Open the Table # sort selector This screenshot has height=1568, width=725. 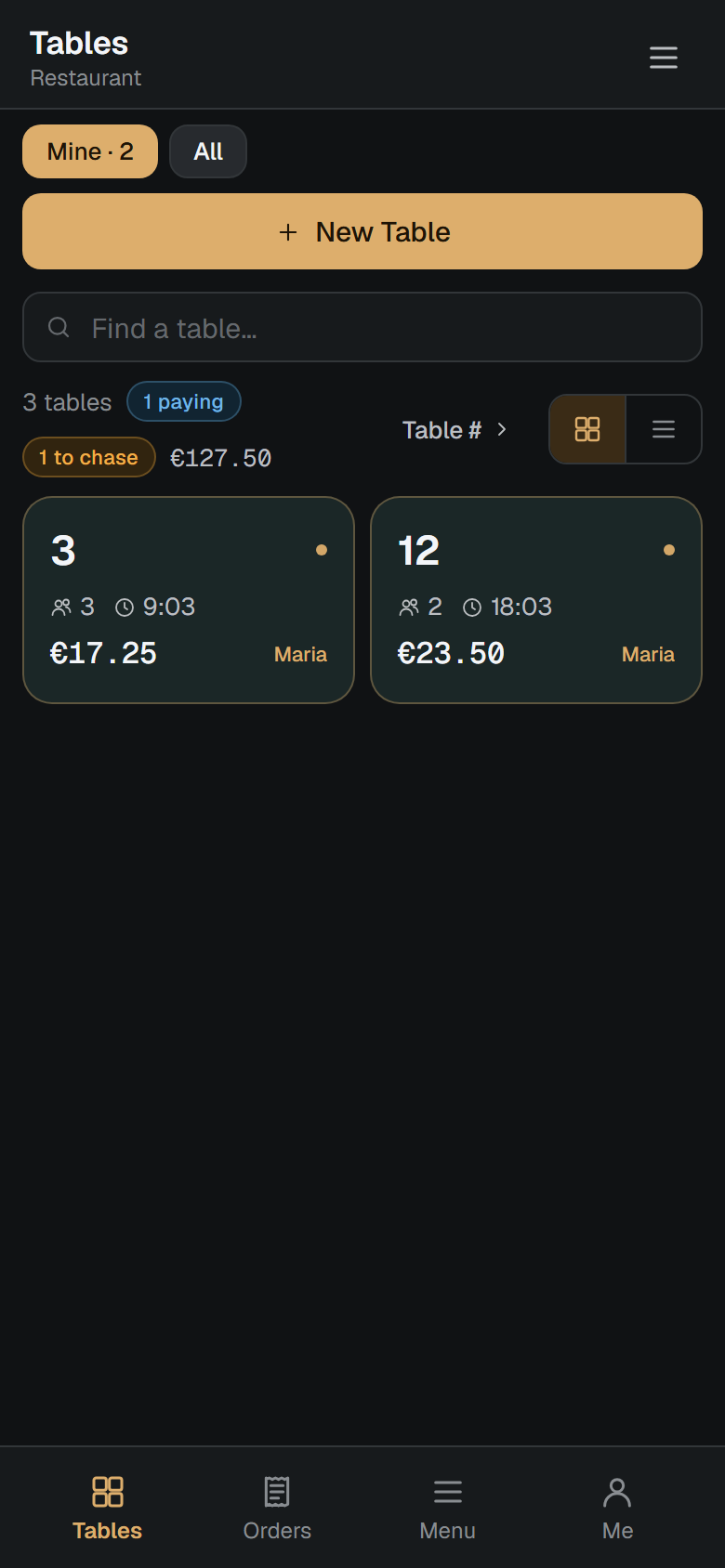click(455, 429)
